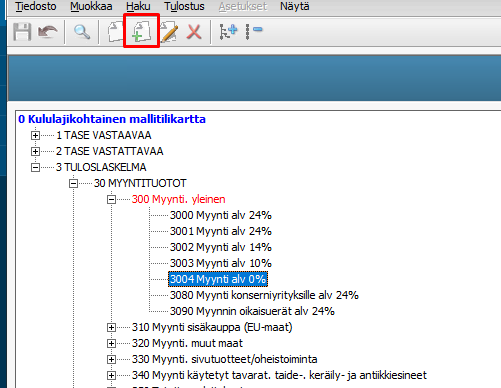Expand 1 TASE VASTAAVAA node
The image size is (501, 388).
[x=35, y=135]
